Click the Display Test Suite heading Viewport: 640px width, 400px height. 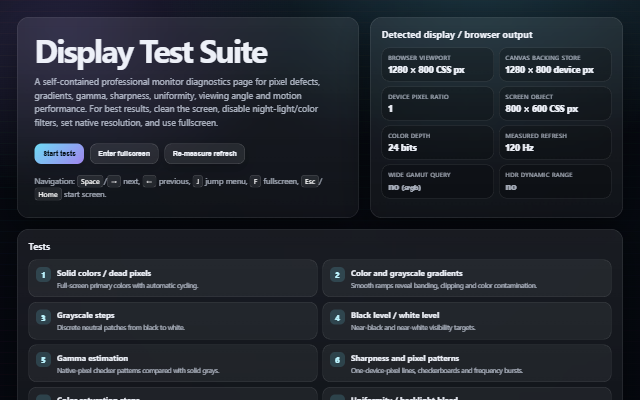pos(151,52)
